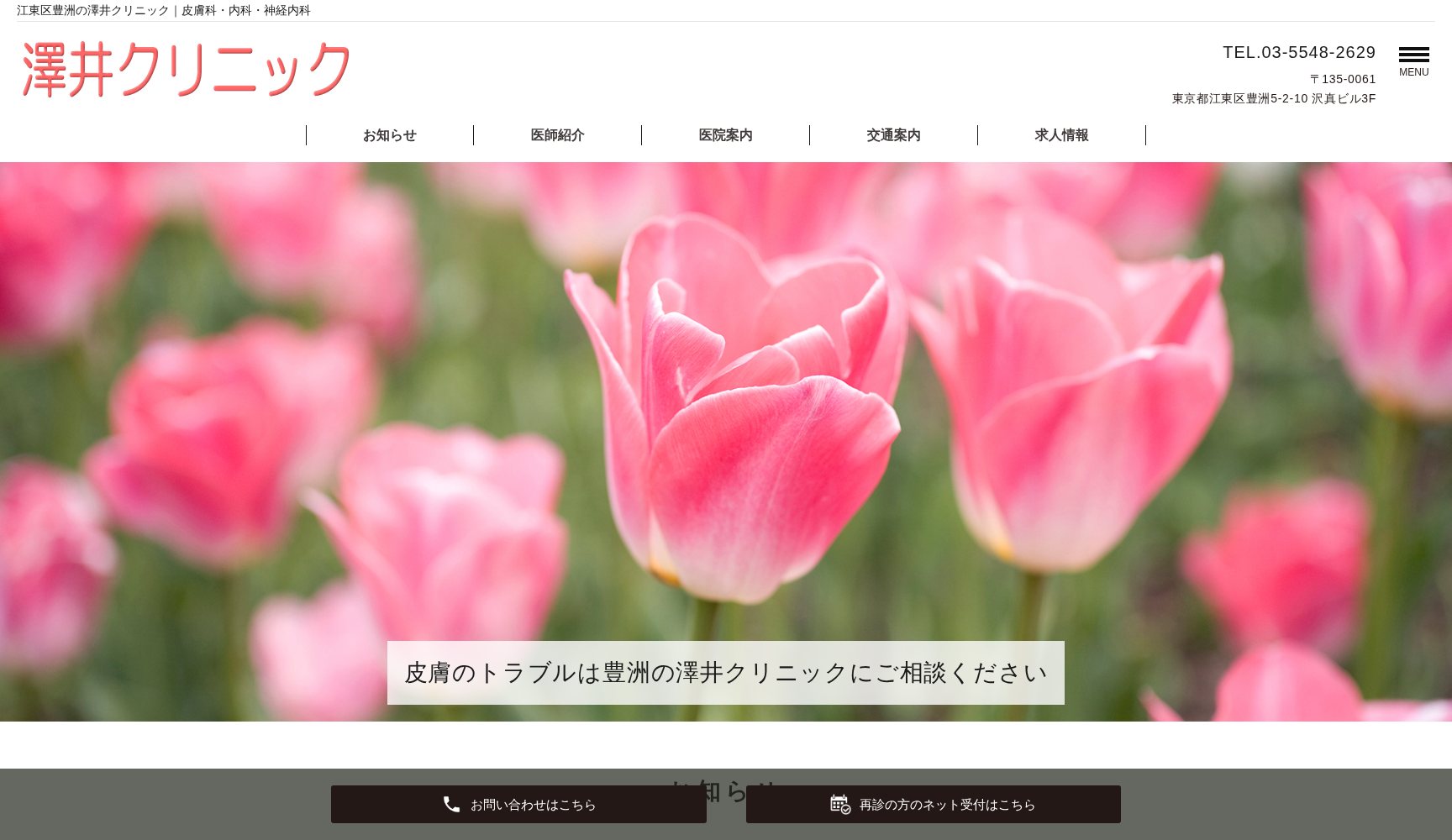Click the 皮膚のトラブルは豊洲の澤井クリニック caption banner

[725, 673]
